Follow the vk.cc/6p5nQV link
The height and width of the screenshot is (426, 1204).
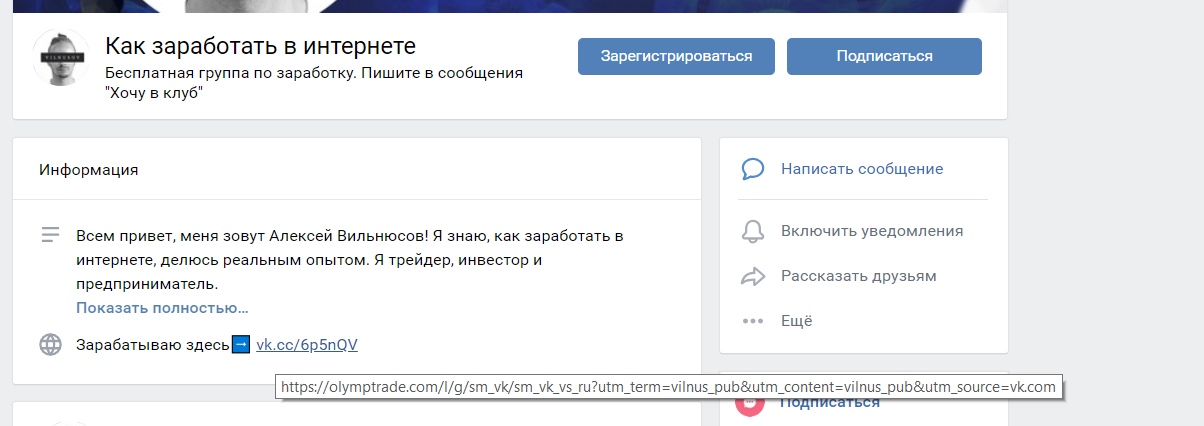click(x=307, y=345)
